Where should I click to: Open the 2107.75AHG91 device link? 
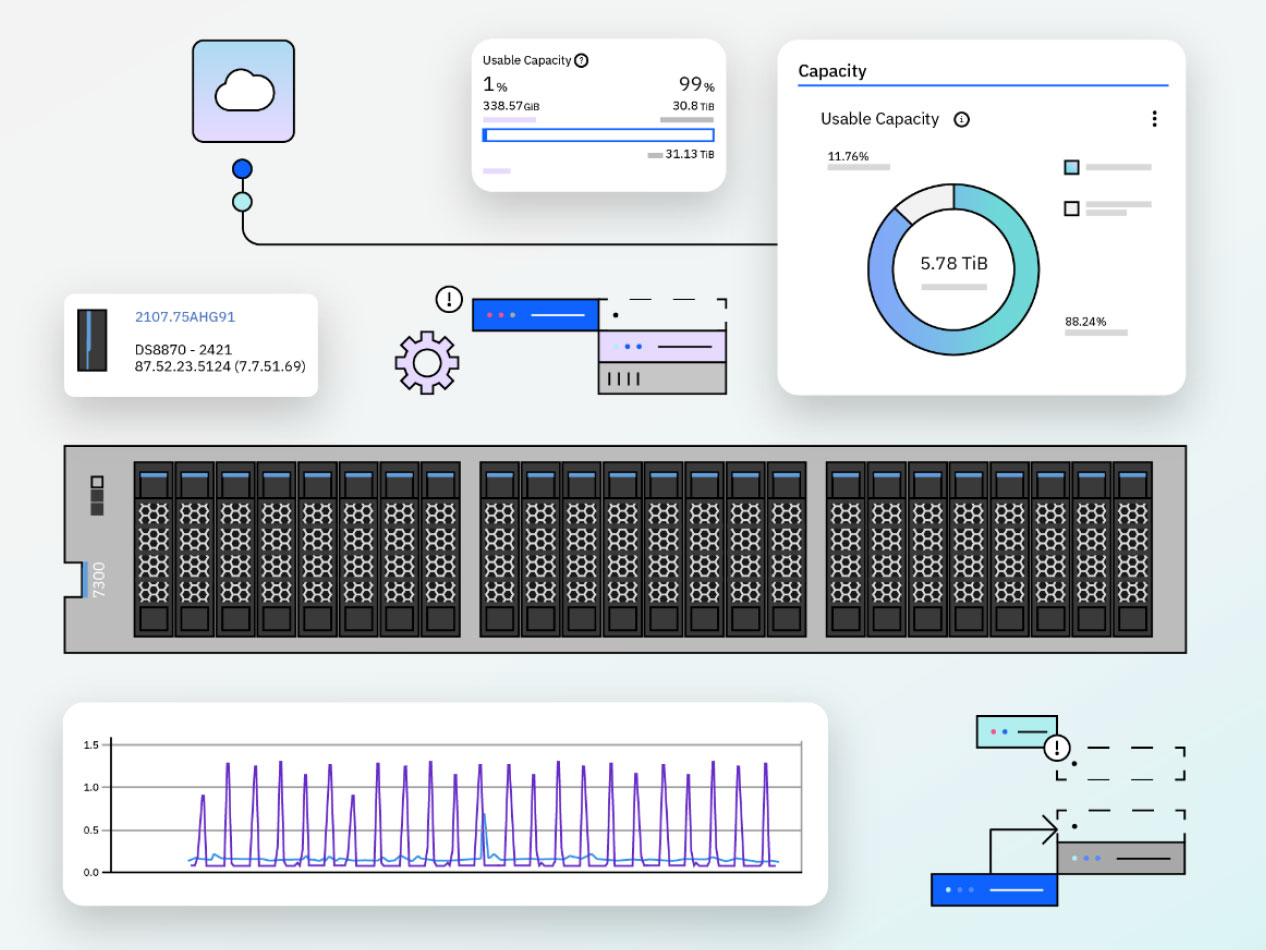coord(184,316)
